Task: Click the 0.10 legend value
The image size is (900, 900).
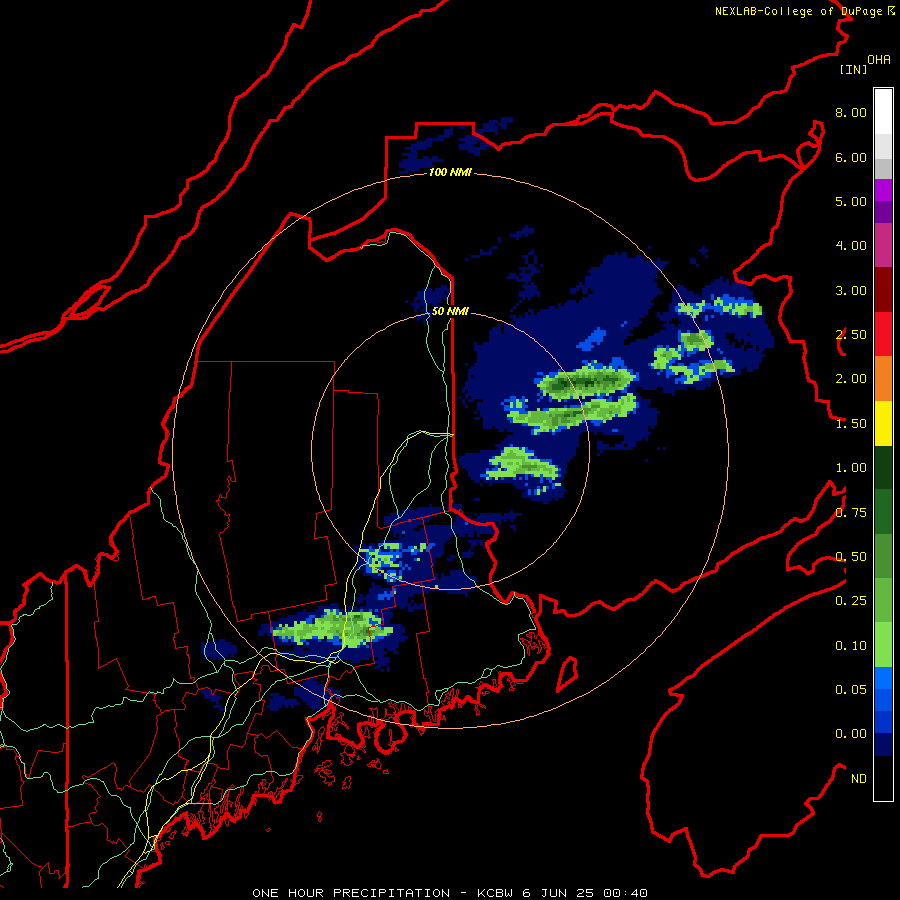Action: coord(851,646)
